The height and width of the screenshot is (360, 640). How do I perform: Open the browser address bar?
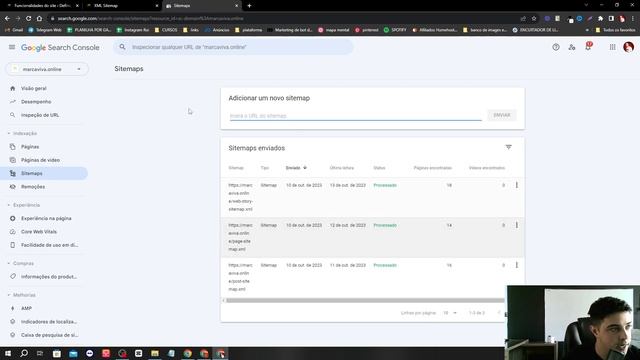coord(286,18)
